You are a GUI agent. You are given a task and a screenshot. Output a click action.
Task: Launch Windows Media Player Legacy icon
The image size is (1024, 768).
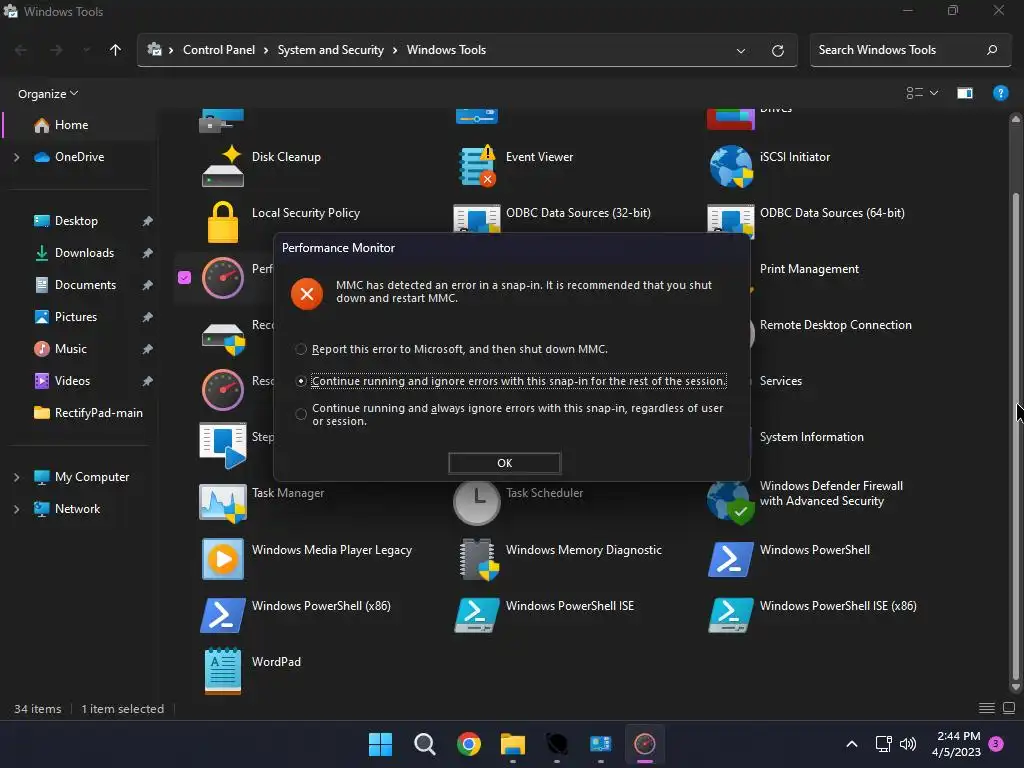point(223,559)
